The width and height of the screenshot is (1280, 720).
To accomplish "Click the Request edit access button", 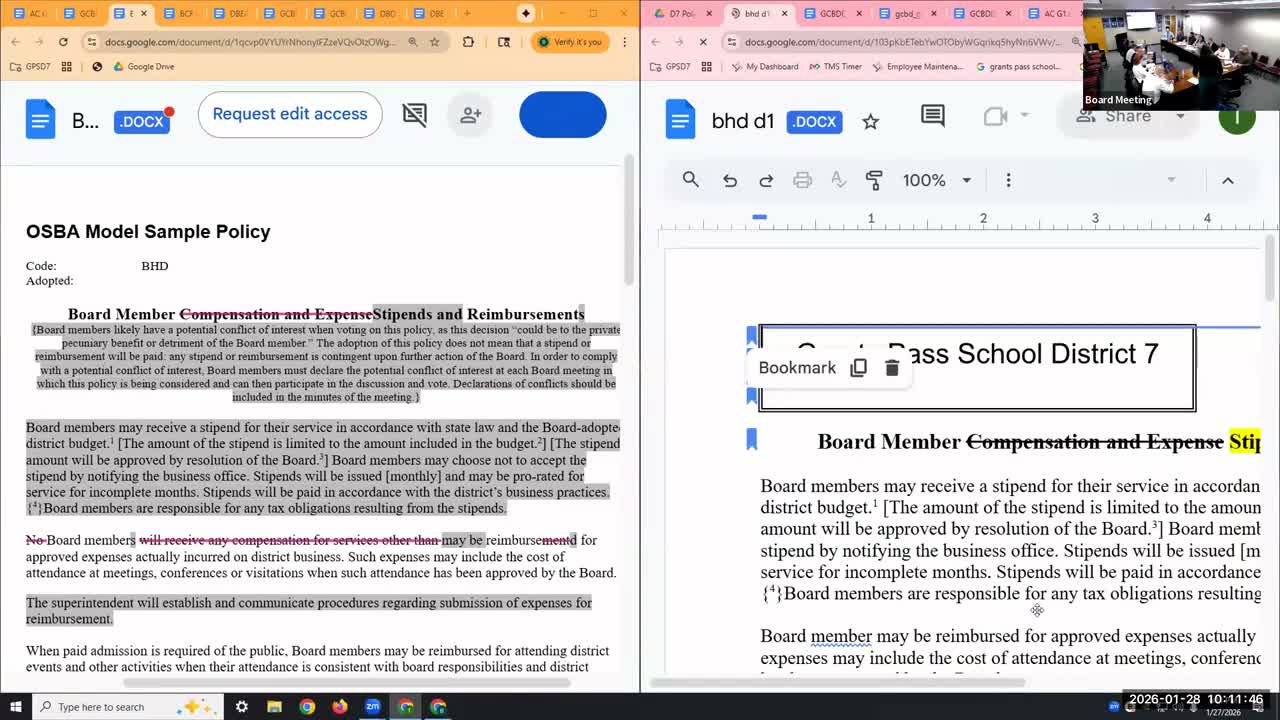I will (x=290, y=114).
